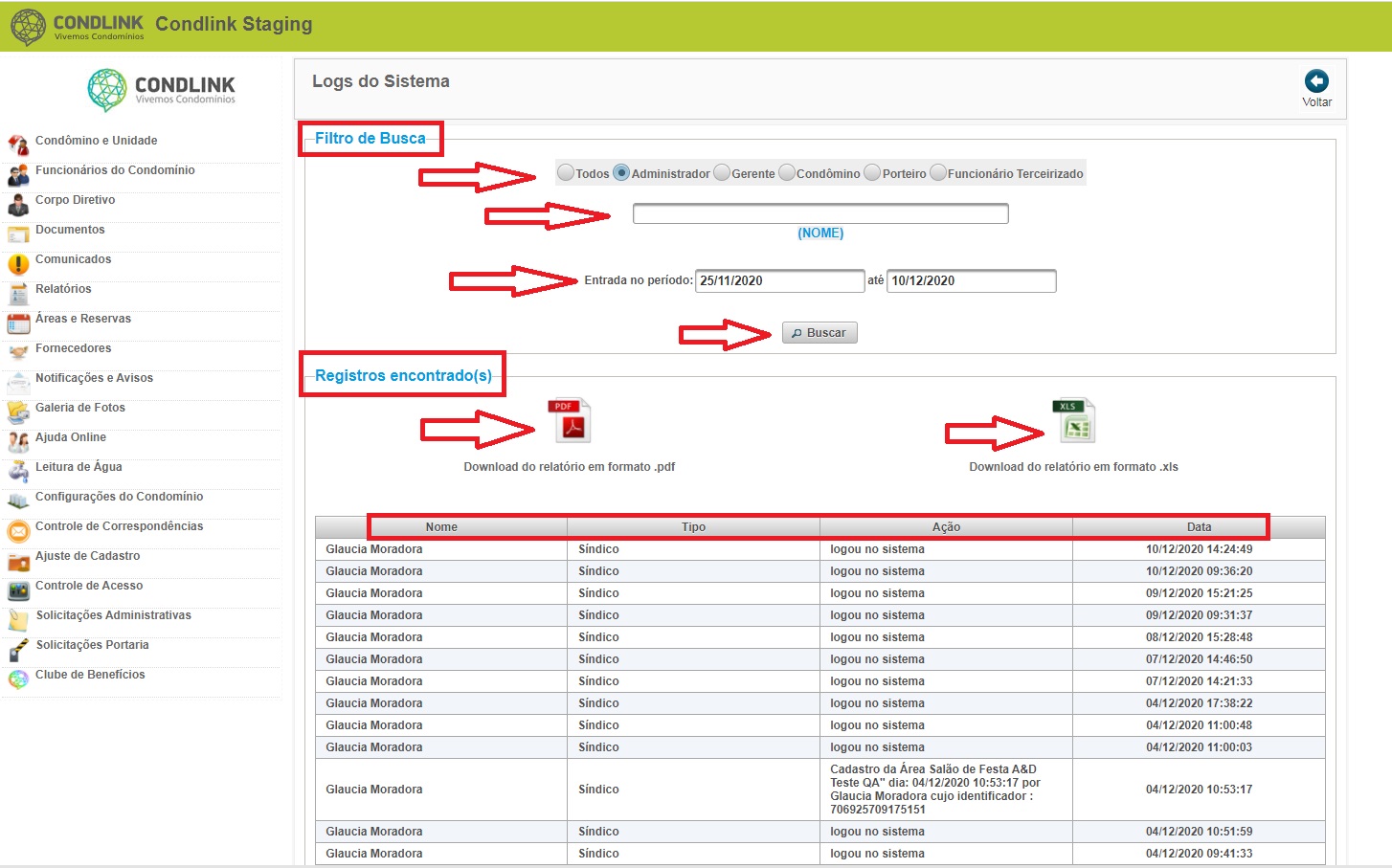Download the report as PDF icon
The image size is (1392, 868).
[570, 421]
